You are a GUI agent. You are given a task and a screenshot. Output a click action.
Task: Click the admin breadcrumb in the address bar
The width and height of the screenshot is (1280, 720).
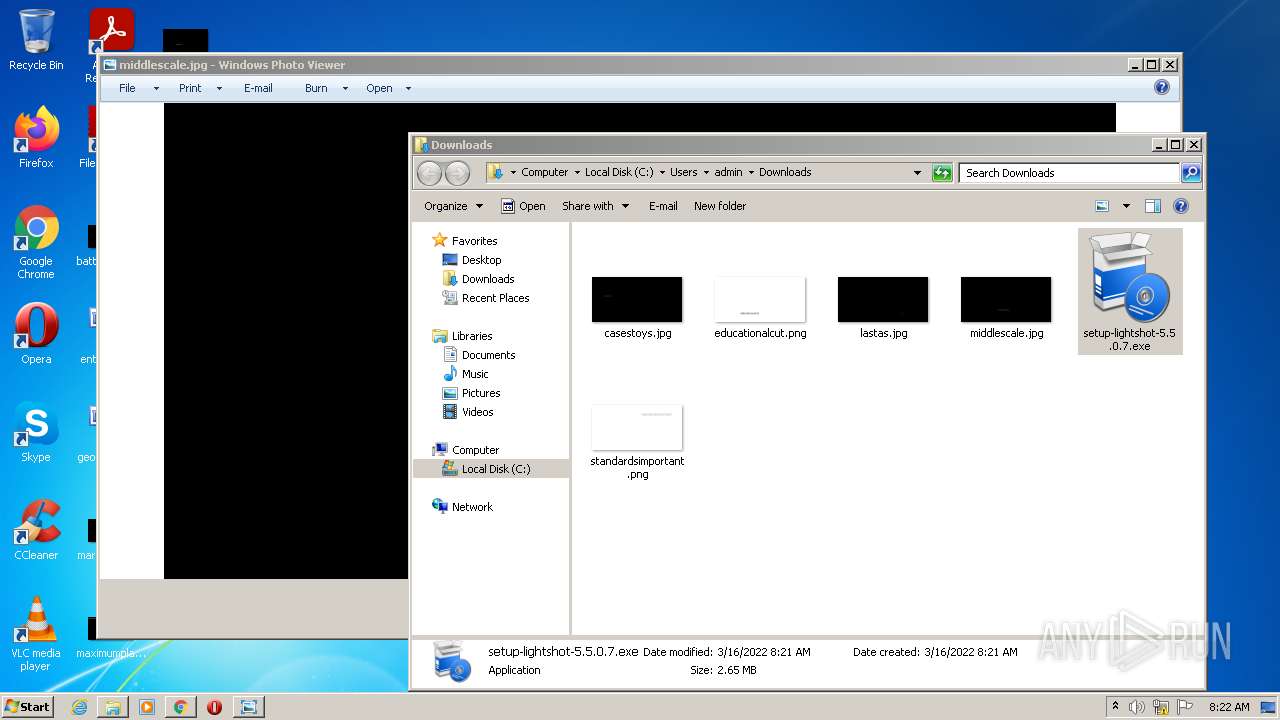tap(728, 172)
